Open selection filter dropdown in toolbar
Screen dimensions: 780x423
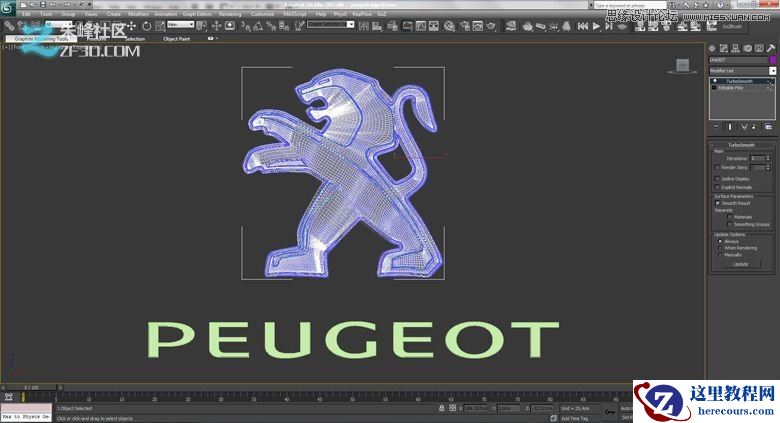coord(58,24)
